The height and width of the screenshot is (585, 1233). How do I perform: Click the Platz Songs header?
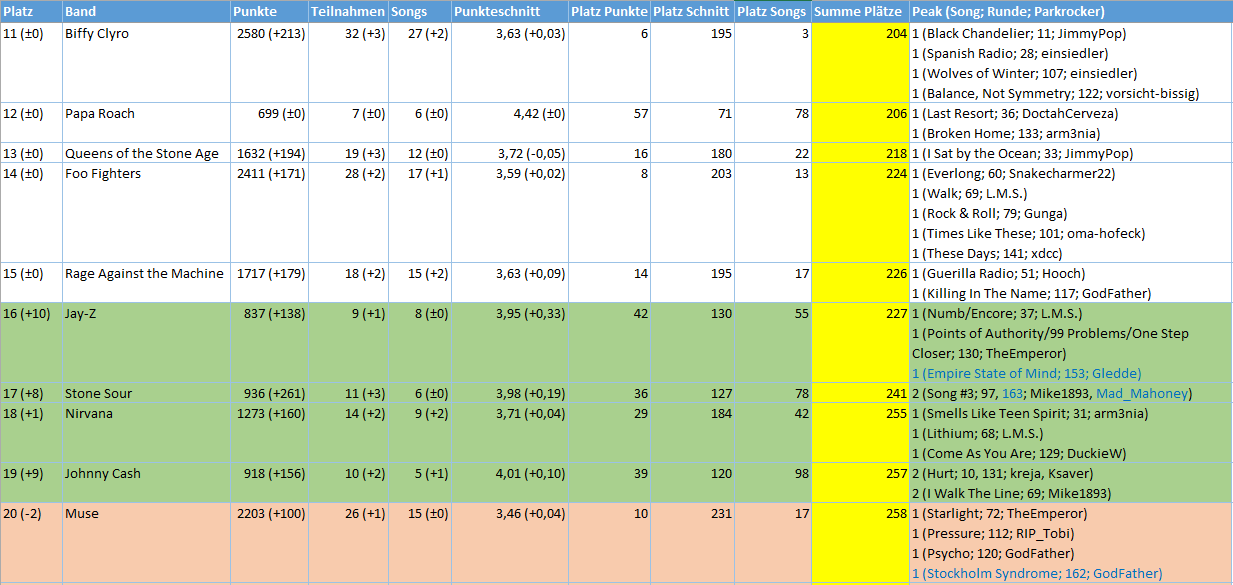pos(772,11)
